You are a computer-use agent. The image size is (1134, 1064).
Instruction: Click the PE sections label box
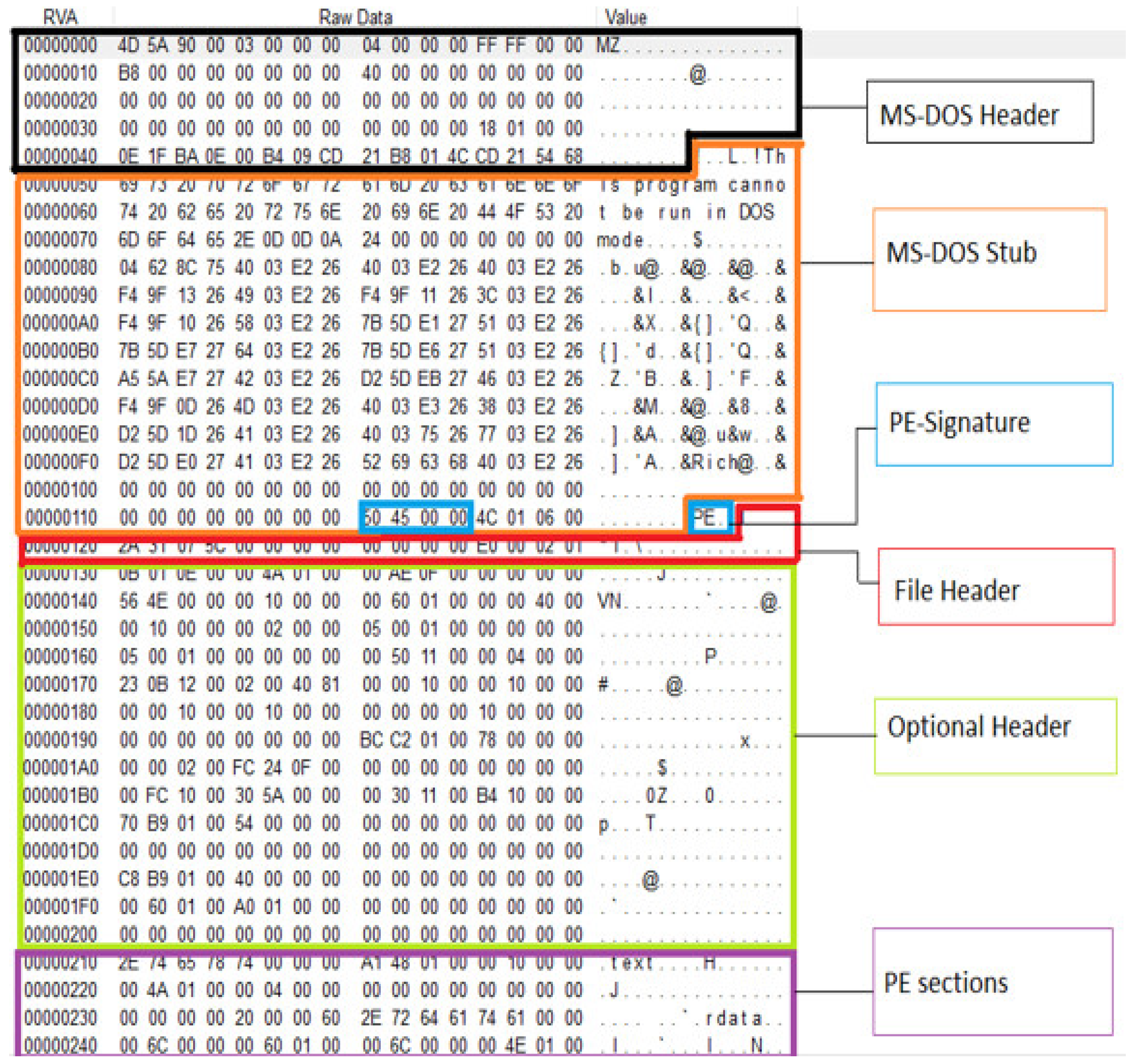(x=992, y=981)
